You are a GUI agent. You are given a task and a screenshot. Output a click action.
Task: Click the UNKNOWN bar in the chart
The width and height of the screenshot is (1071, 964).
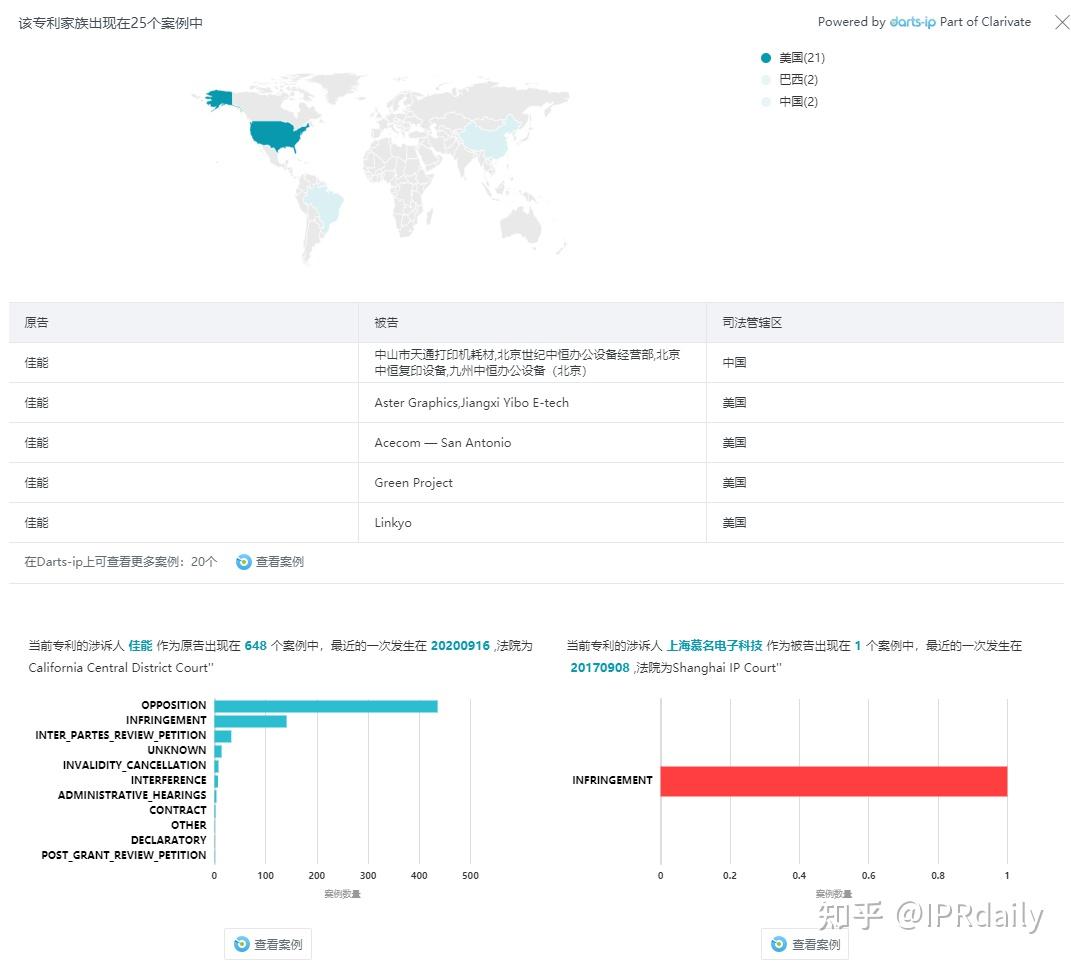(x=218, y=752)
